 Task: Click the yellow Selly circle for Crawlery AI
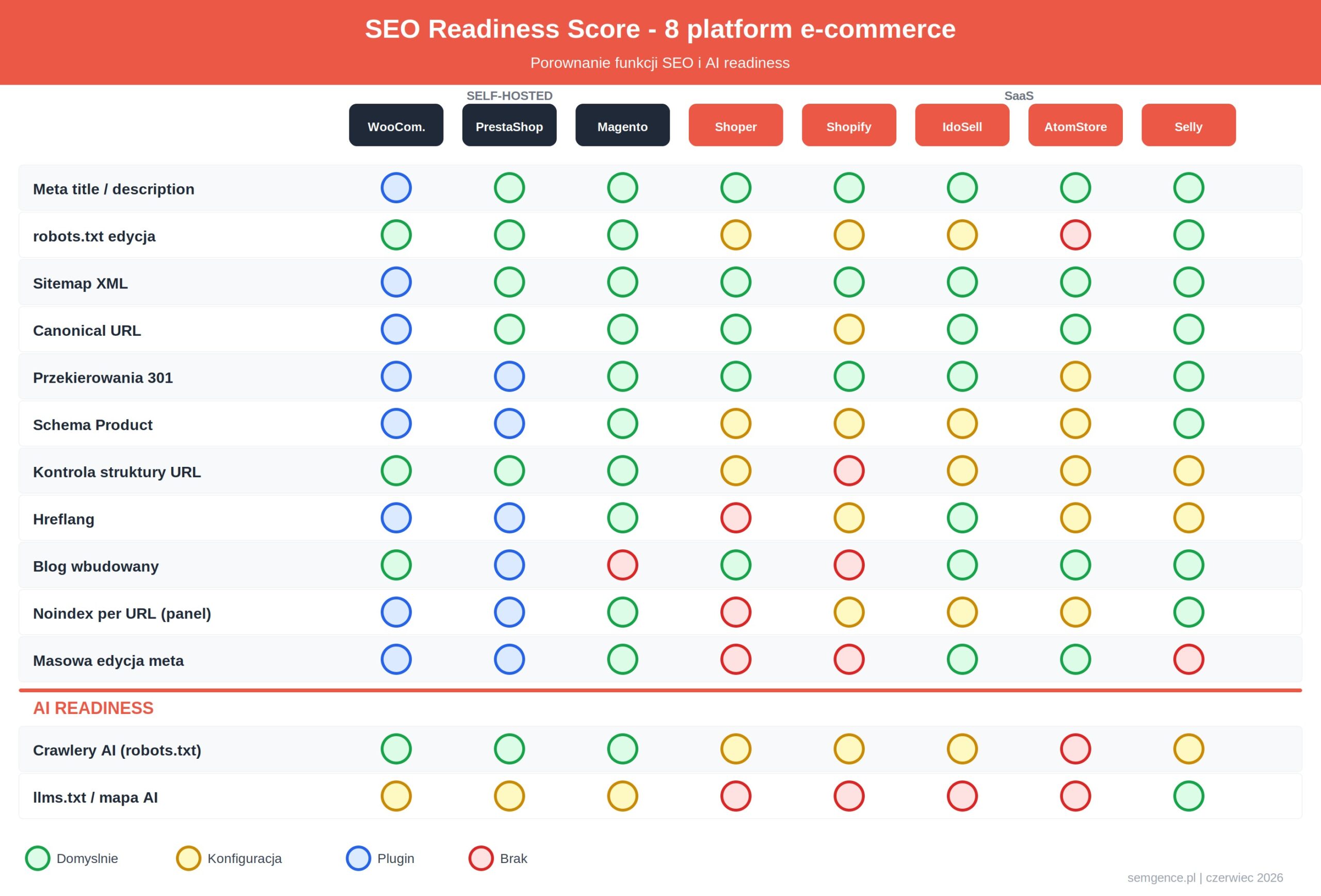pos(1188,749)
